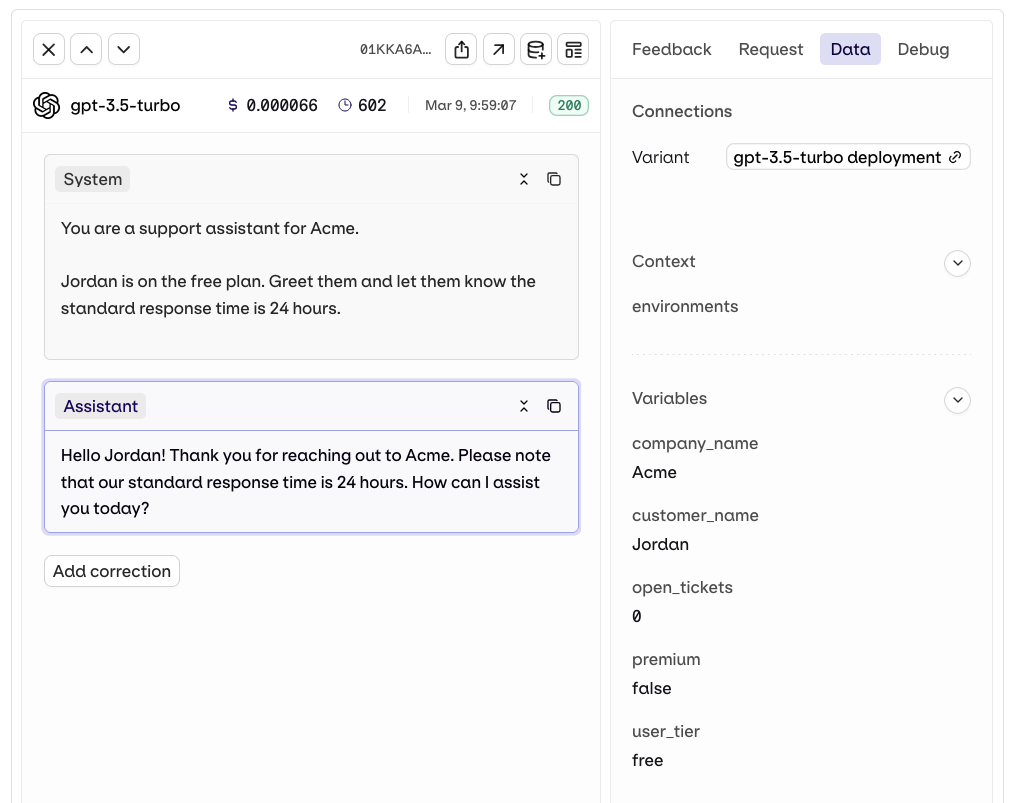Collapse the System message block
The height and width of the screenshot is (803, 1018).
[x=524, y=179]
